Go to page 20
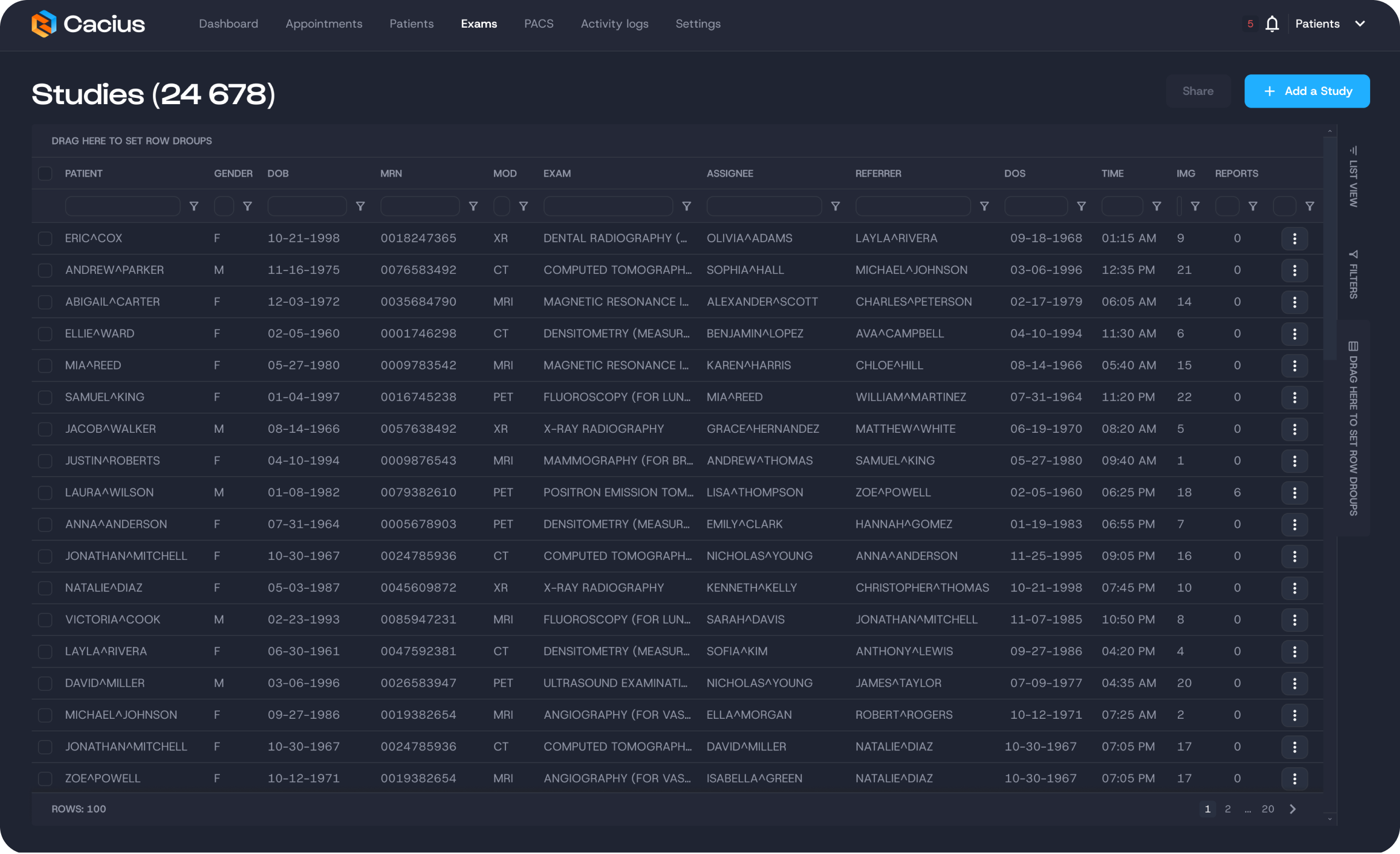The image size is (1400, 854). (1268, 809)
